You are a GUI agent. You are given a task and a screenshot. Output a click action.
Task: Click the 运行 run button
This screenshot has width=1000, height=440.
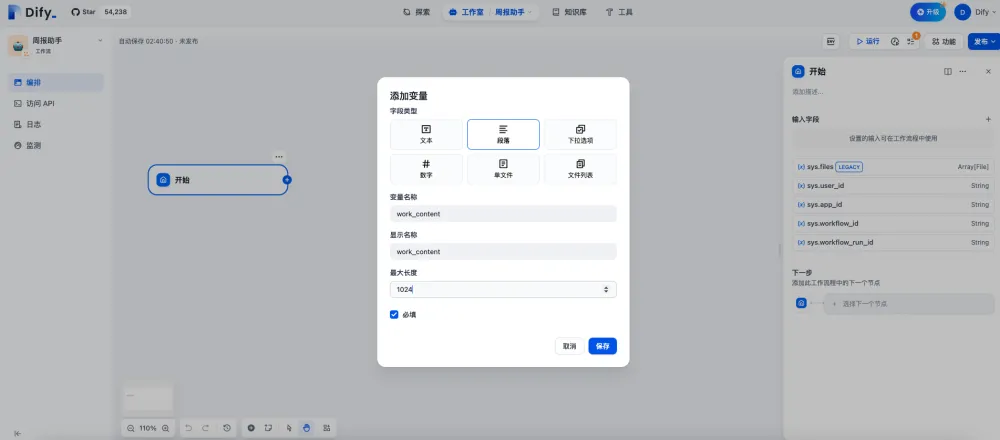point(867,41)
